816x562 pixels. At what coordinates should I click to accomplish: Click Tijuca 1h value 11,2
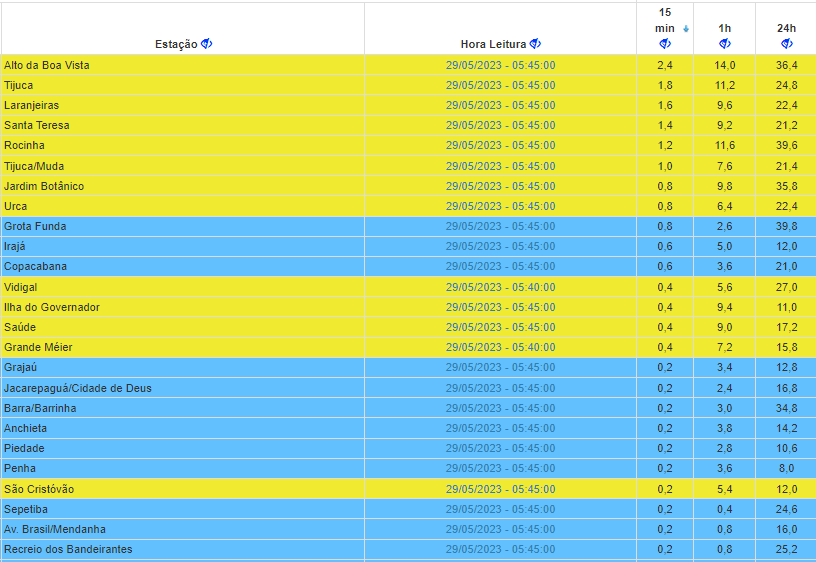[725, 85]
